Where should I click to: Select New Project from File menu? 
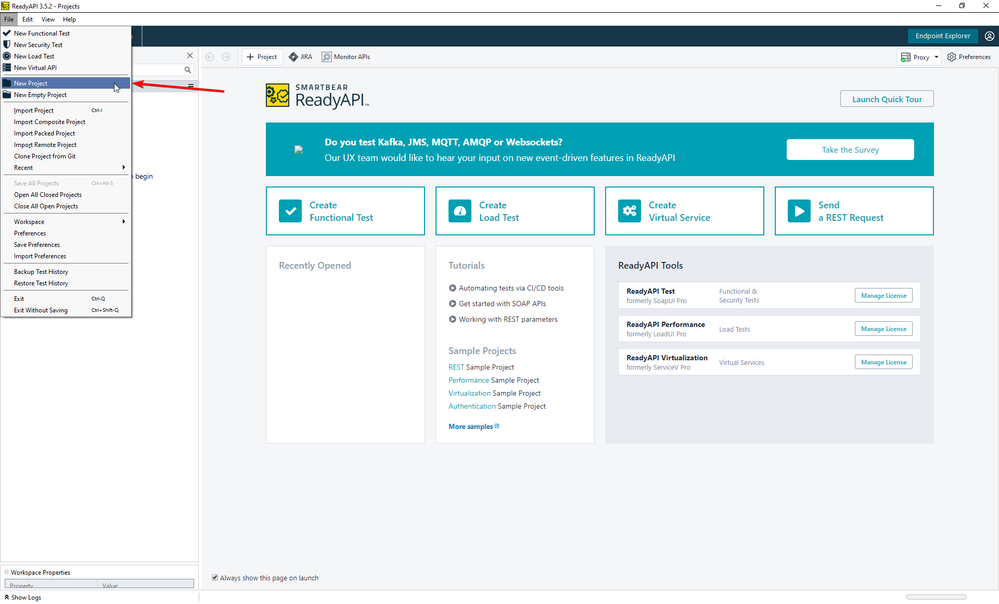pyautogui.click(x=31, y=84)
